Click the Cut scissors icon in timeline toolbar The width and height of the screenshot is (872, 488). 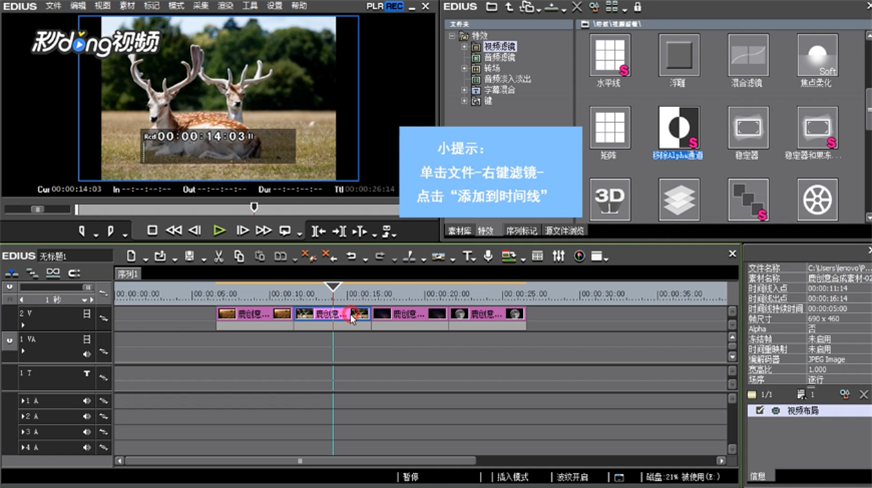[219, 256]
